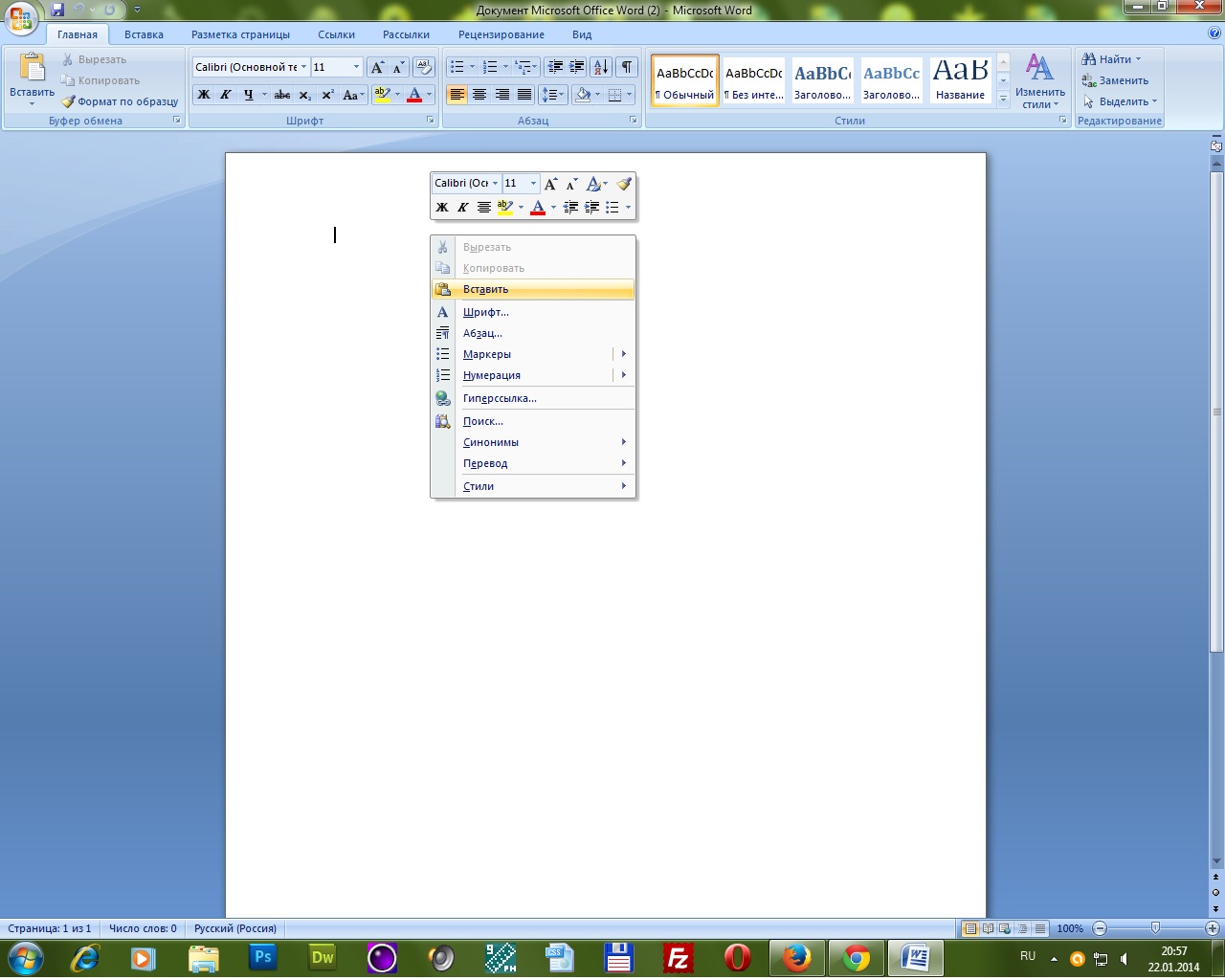The height and width of the screenshot is (980, 1225).
Task: Click the Save icon in quick access toolbar
Action: click(57, 10)
